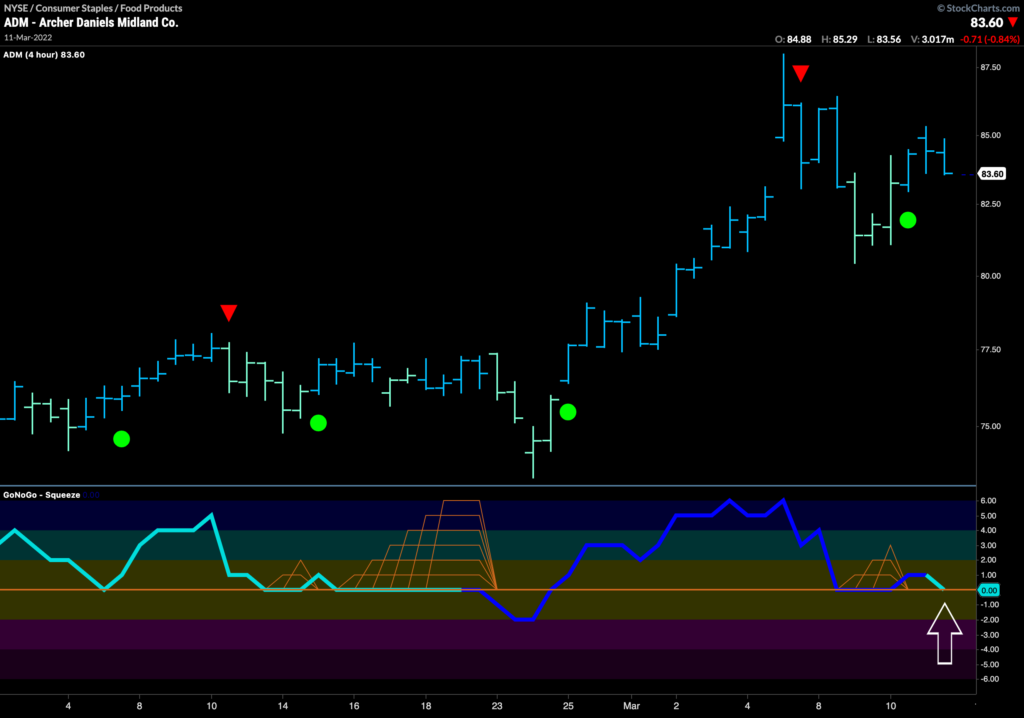This screenshot has width=1024, height=718.
Task: Click the red triangle marker beside the March peak
Action: click(801, 73)
